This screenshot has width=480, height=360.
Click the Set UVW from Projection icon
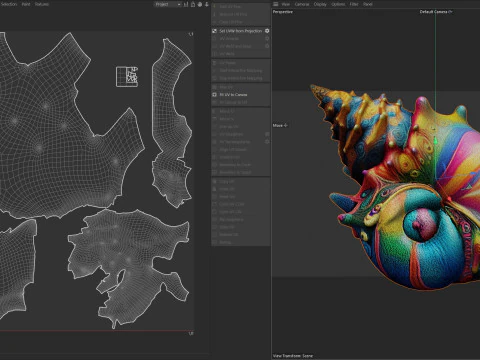coord(215,31)
